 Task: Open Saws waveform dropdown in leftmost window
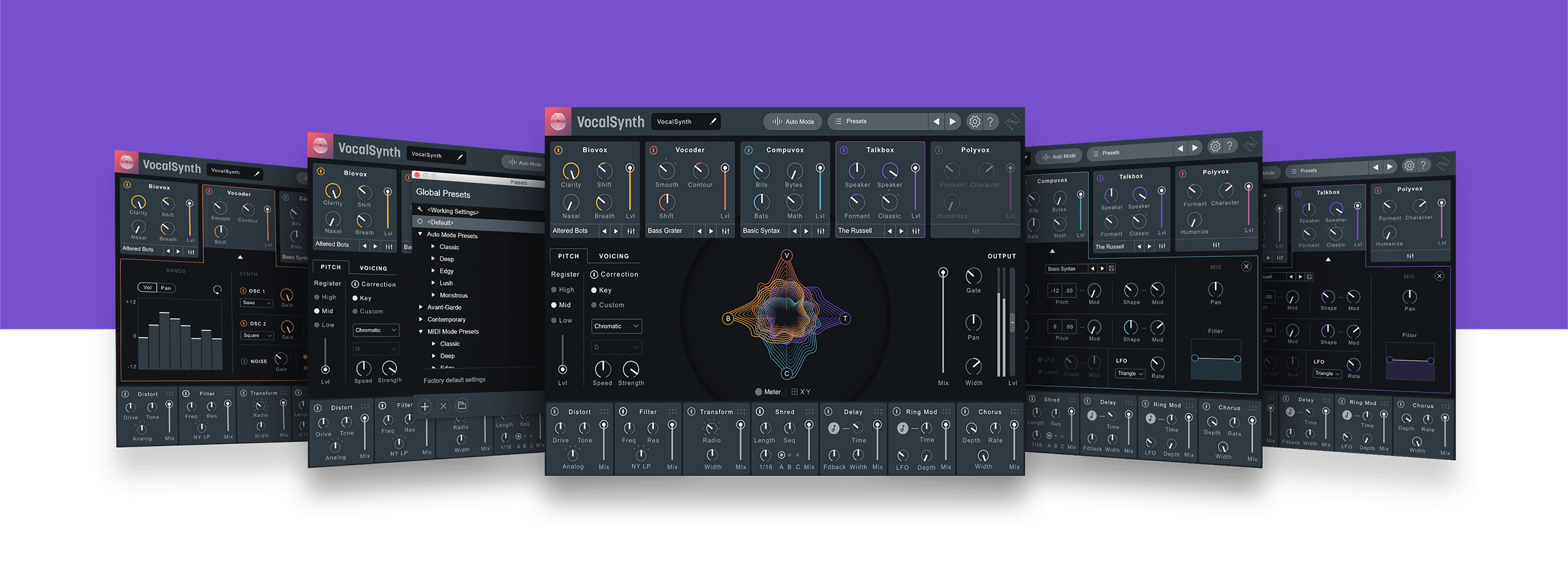pyautogui.click(x=256, y=303)
